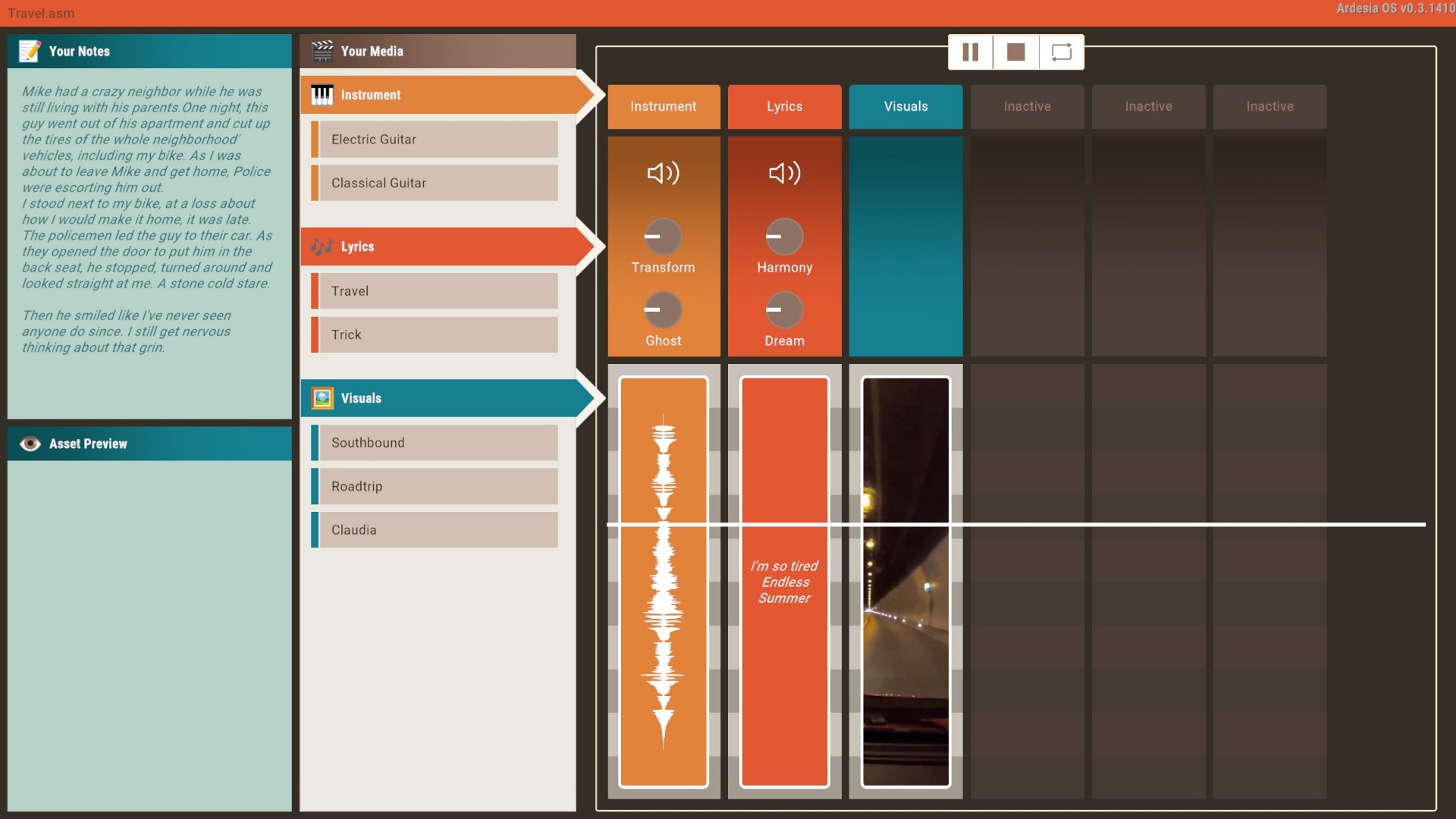The height and width of the screenshot is (819, 1456).
Task: Toggle the loop playback icon
Action: (x=1061, y=52)
